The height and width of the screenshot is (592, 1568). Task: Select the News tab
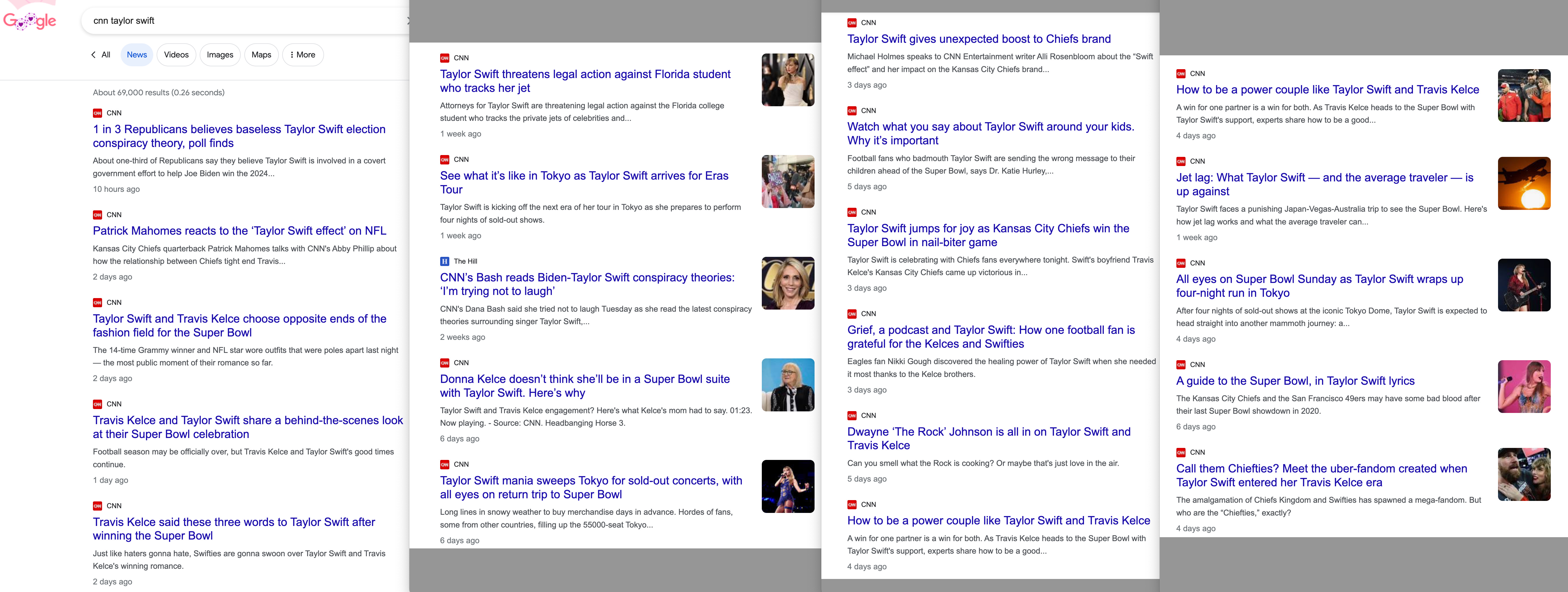(137, 55)
